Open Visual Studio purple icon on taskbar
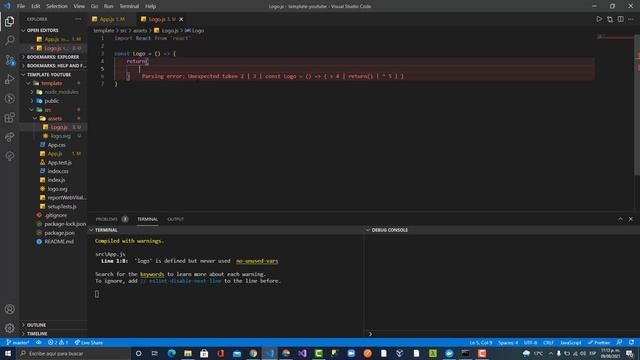This screenshot has height=360, width=640. (x=302, y=353)
